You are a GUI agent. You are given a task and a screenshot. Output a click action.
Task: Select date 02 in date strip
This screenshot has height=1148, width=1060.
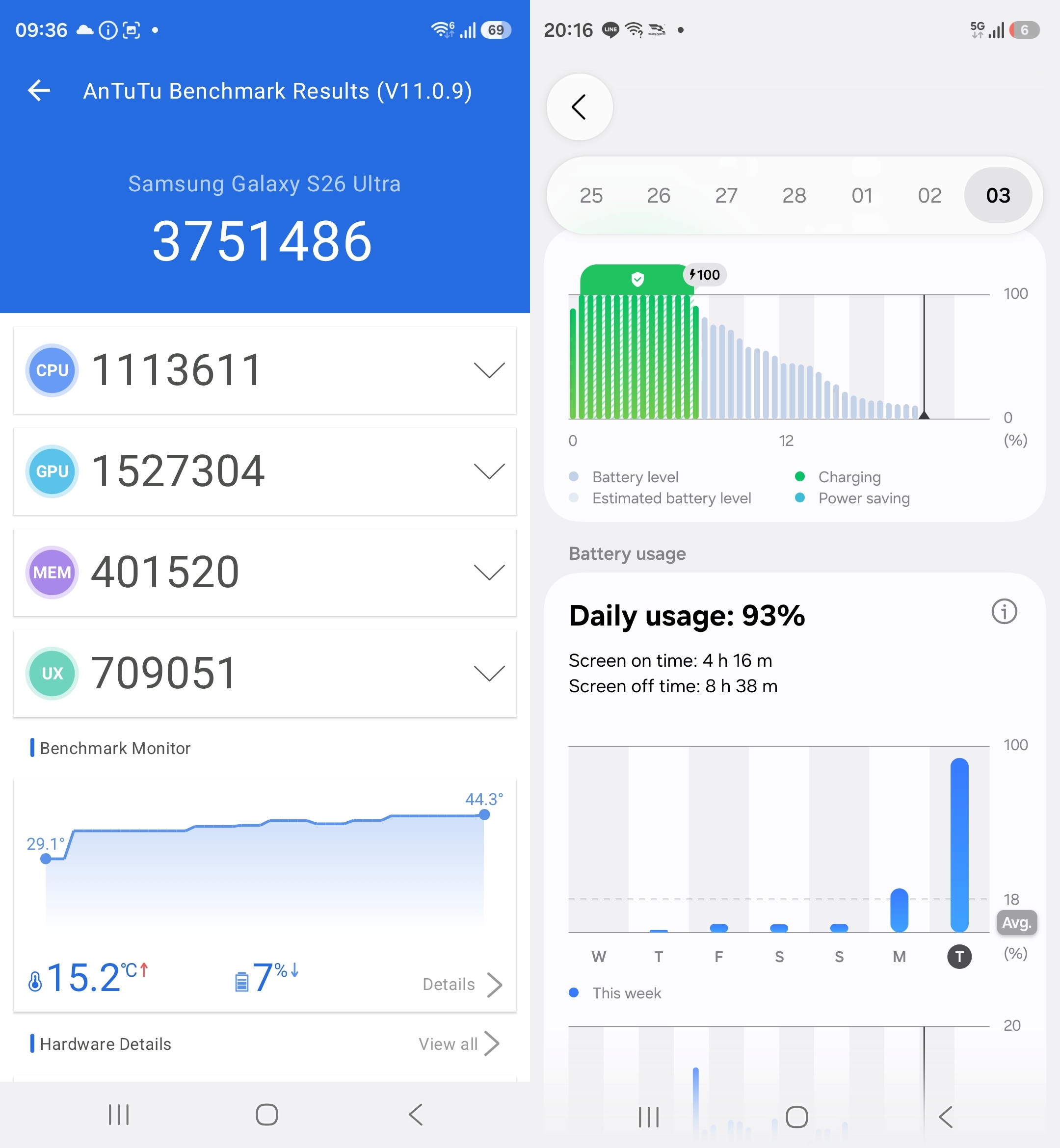coord(929,196)
